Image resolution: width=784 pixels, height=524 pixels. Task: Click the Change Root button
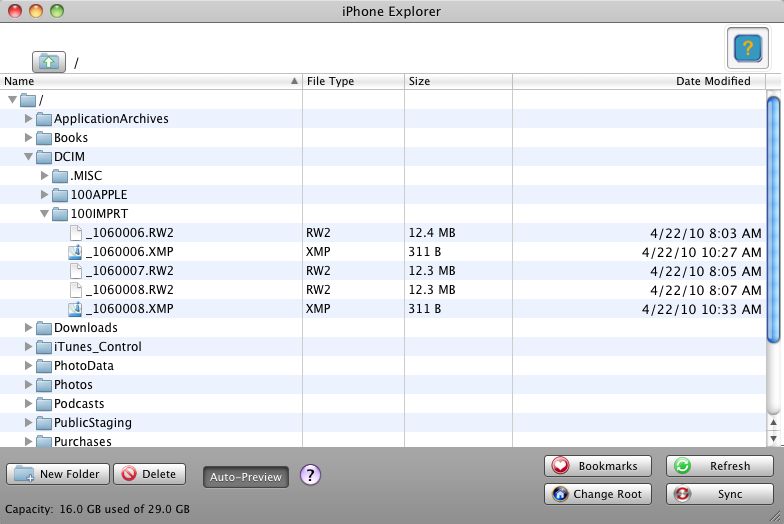(598, 494)
